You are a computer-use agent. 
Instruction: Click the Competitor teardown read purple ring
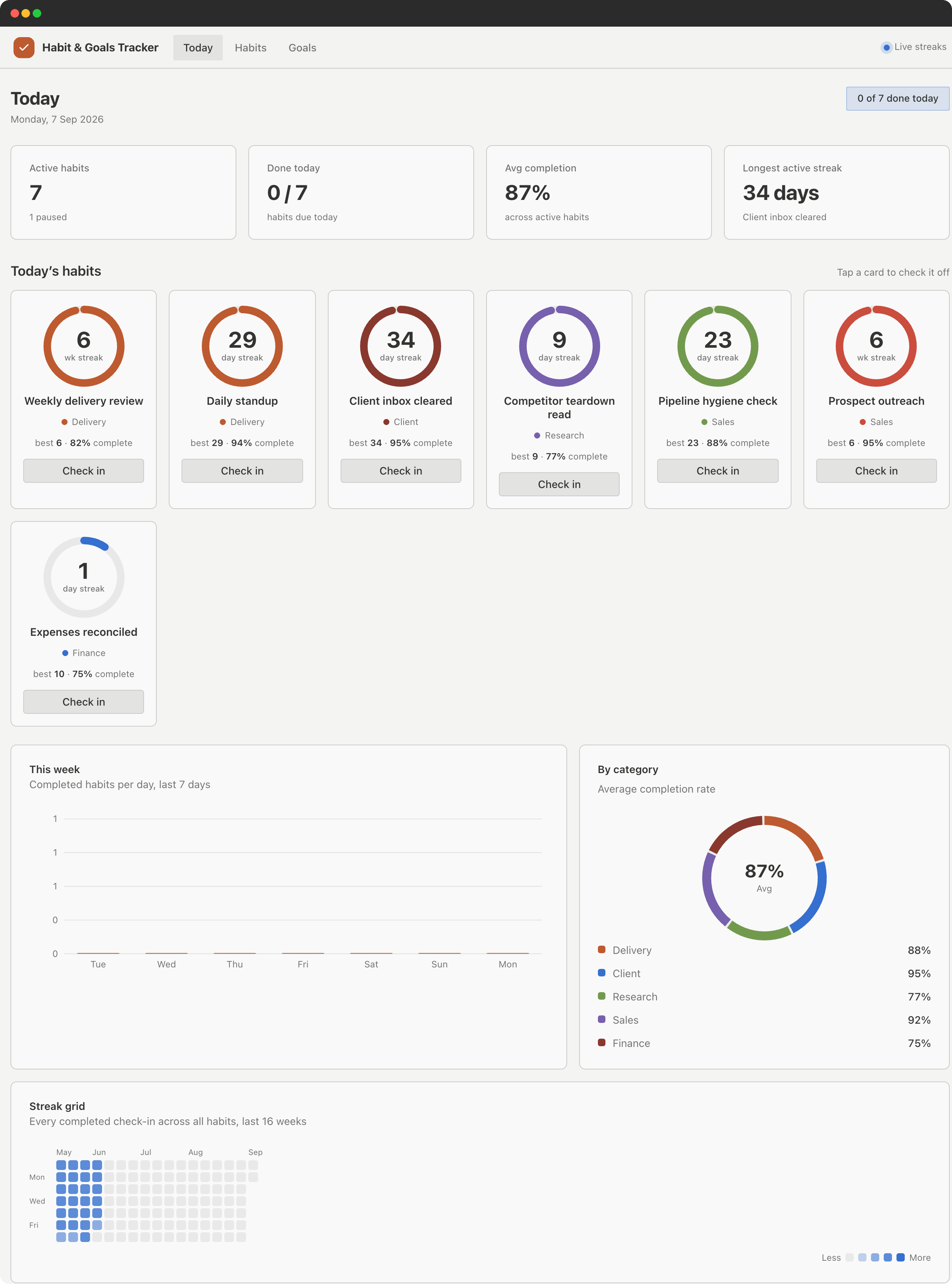[x=559, y=346]
